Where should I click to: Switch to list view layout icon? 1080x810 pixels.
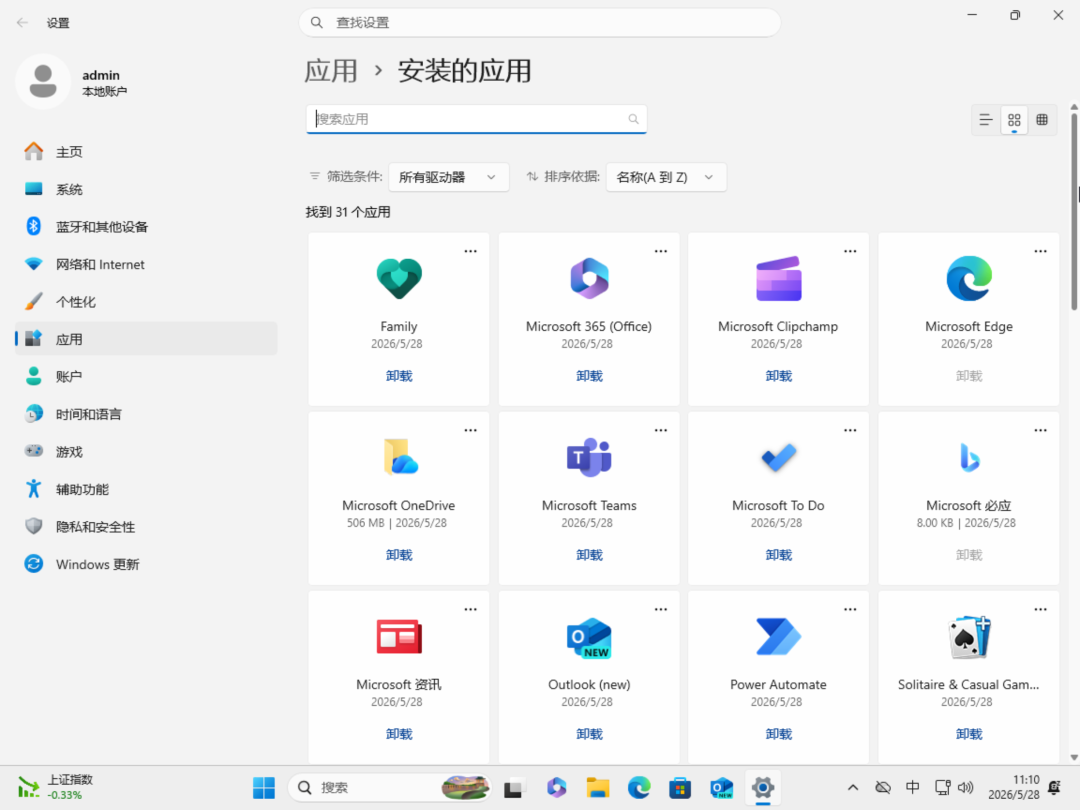point(986,120)
